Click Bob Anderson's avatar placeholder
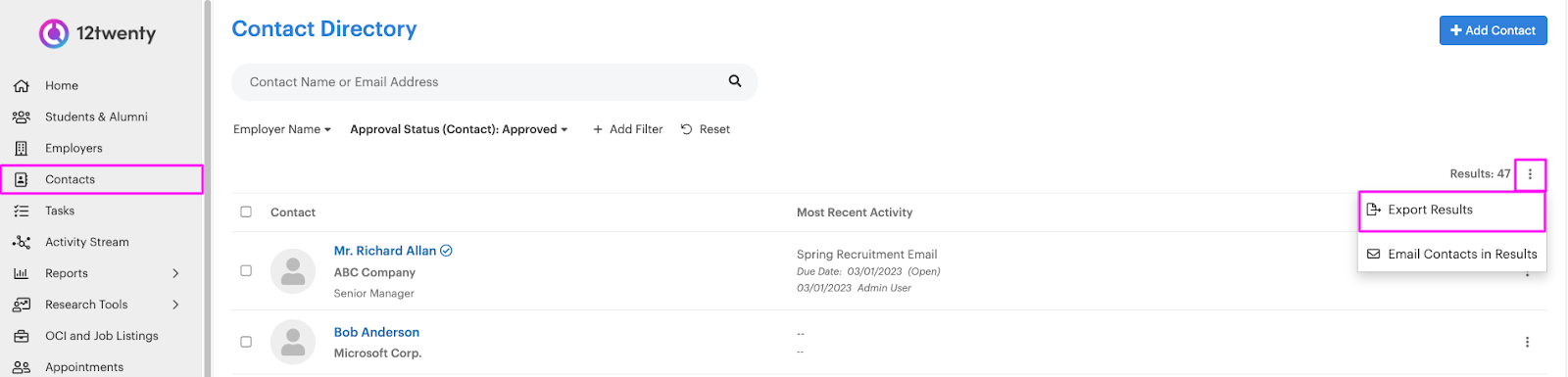The image size is (1568, 377). pyautogui.click(x=293, y=342)
